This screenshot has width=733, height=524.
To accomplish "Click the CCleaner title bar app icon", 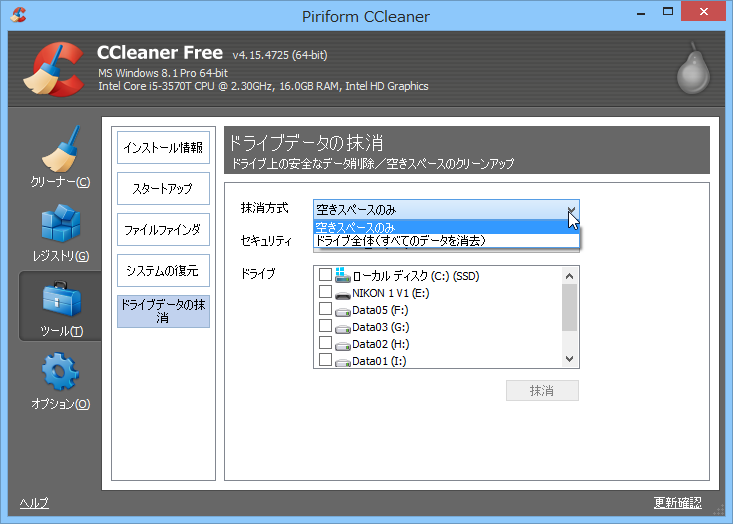I will [18, 14].
